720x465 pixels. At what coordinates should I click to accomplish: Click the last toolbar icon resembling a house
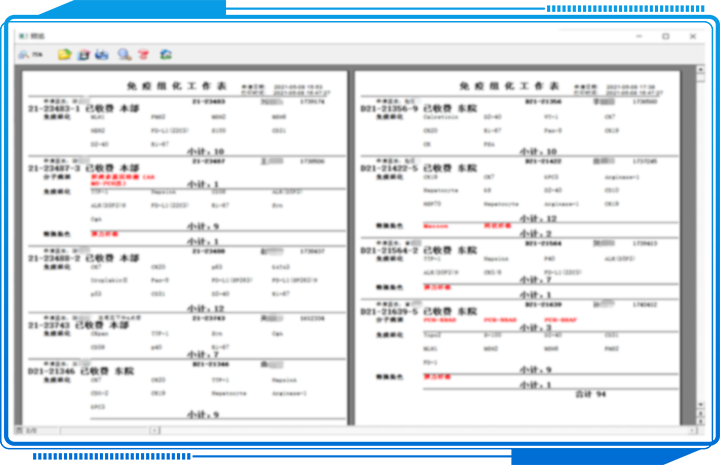pos(165,54)
